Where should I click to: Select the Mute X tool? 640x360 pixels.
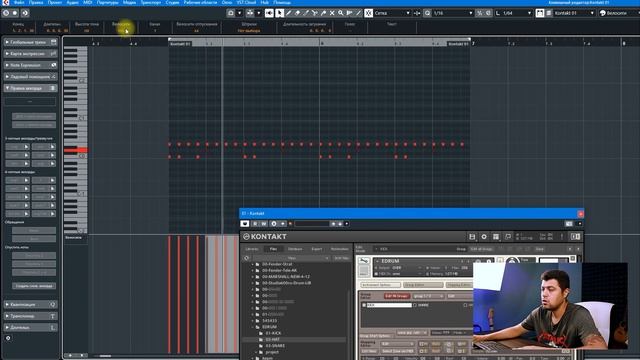pyautogui.click(x=332, y=13)
